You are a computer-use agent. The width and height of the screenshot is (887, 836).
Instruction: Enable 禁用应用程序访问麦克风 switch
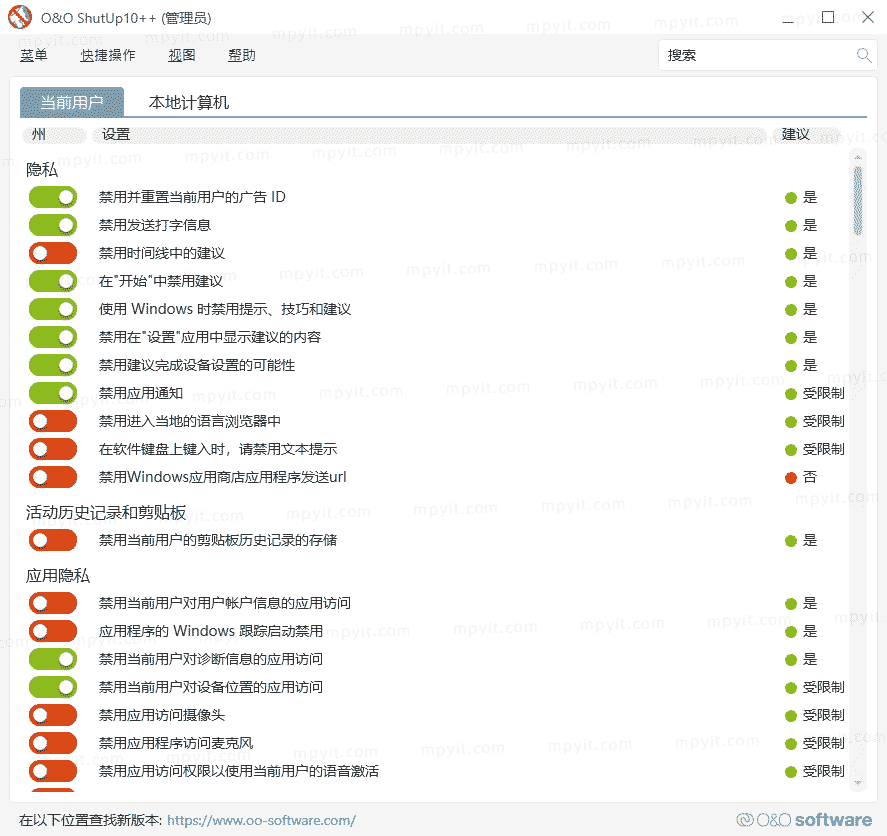tap(53, 743)
